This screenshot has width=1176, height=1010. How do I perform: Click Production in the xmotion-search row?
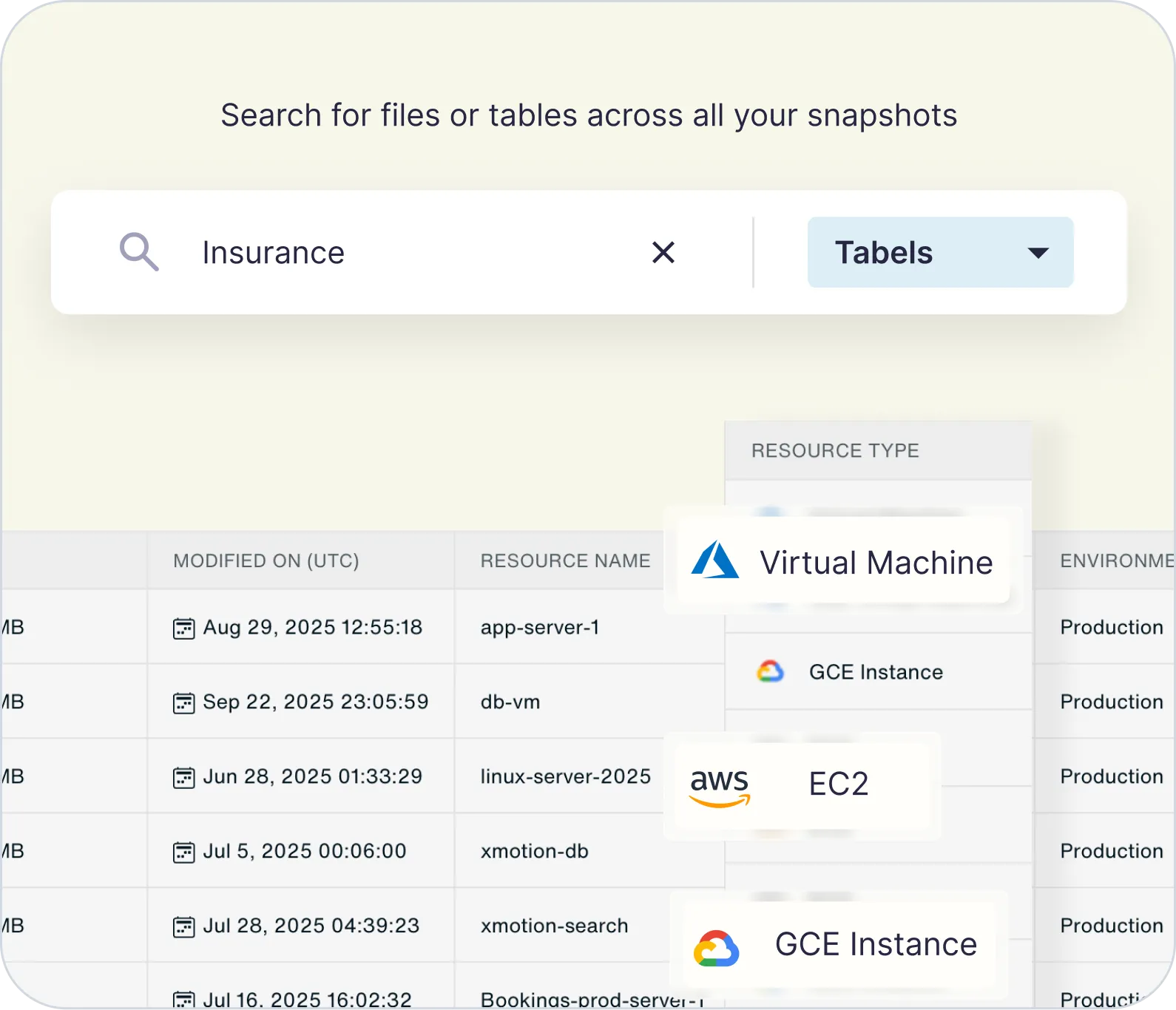click(x=1112, y=926)
